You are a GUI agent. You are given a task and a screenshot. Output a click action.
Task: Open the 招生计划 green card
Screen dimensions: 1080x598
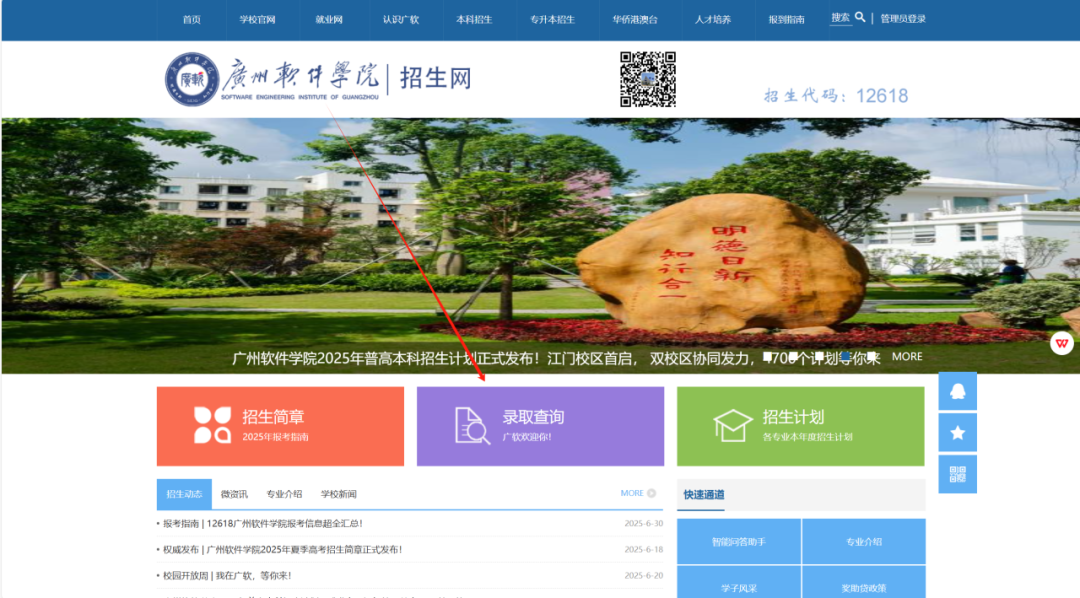click(800, 426)
